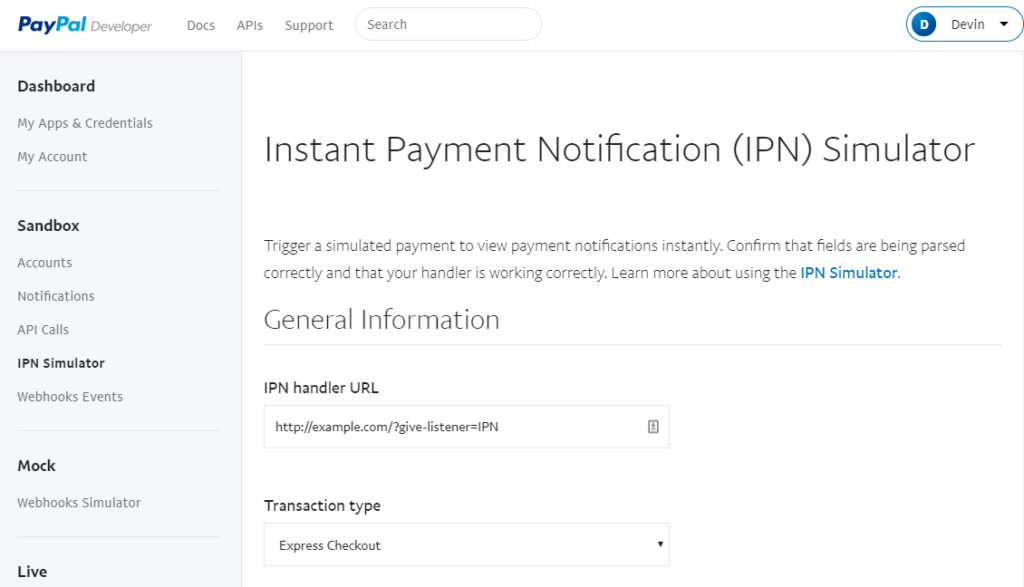Open Webhooks Simulator under Mock

(x=79, y=503)
